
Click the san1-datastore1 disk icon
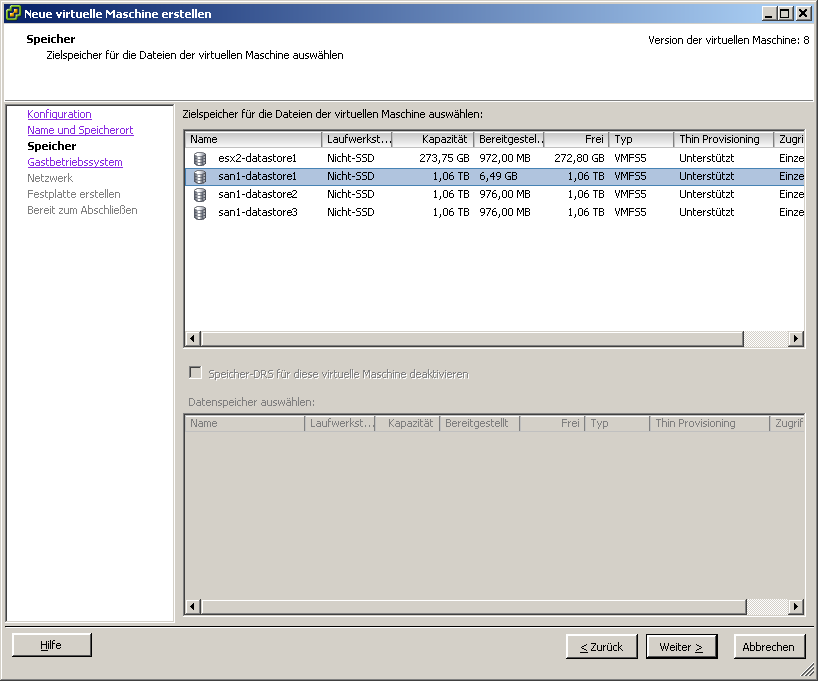[x=200, y=176]
